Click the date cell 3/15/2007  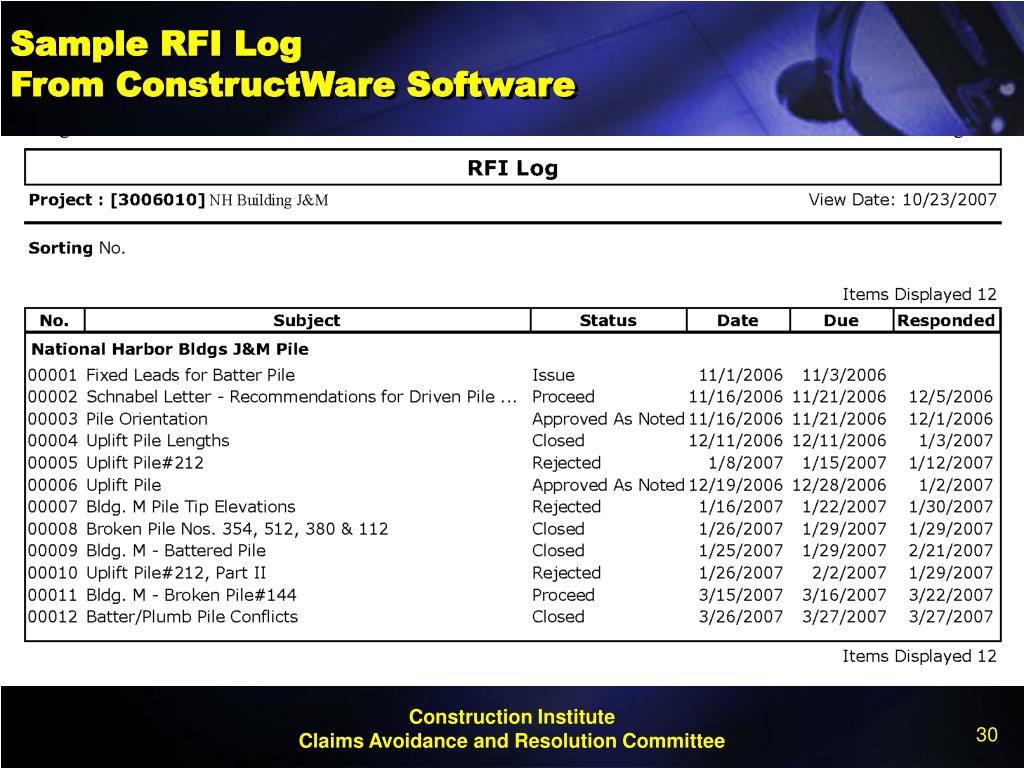coord(741,595)
